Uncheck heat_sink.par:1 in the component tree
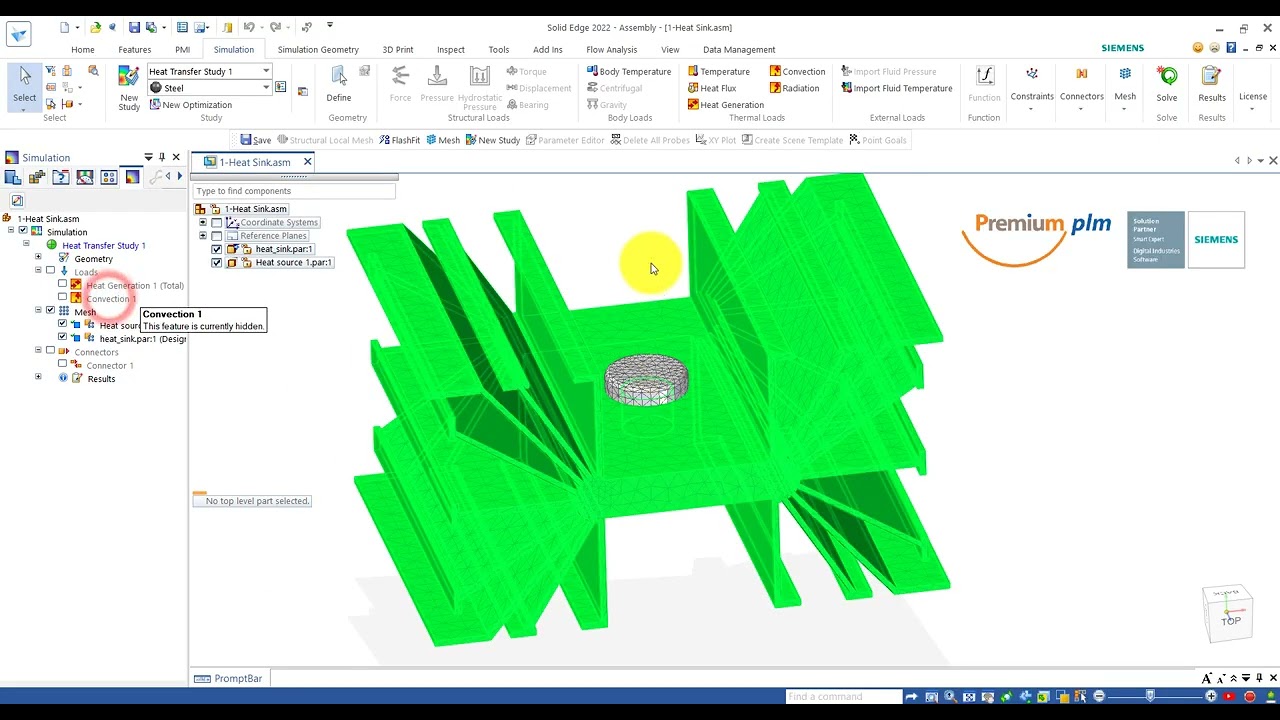The width and height of the screenshot is (1280, 720). 217,249
